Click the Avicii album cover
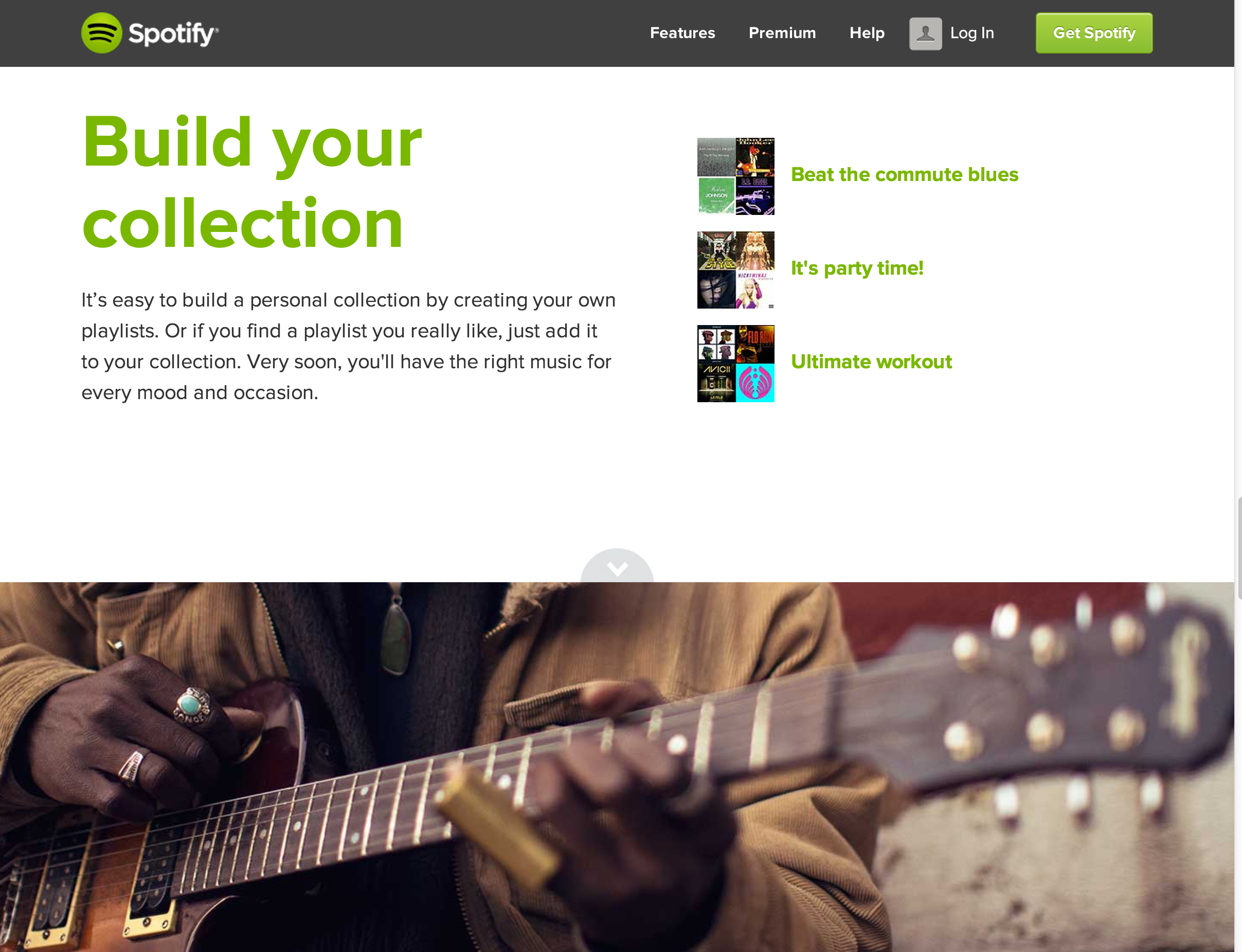 coord(716,383)
